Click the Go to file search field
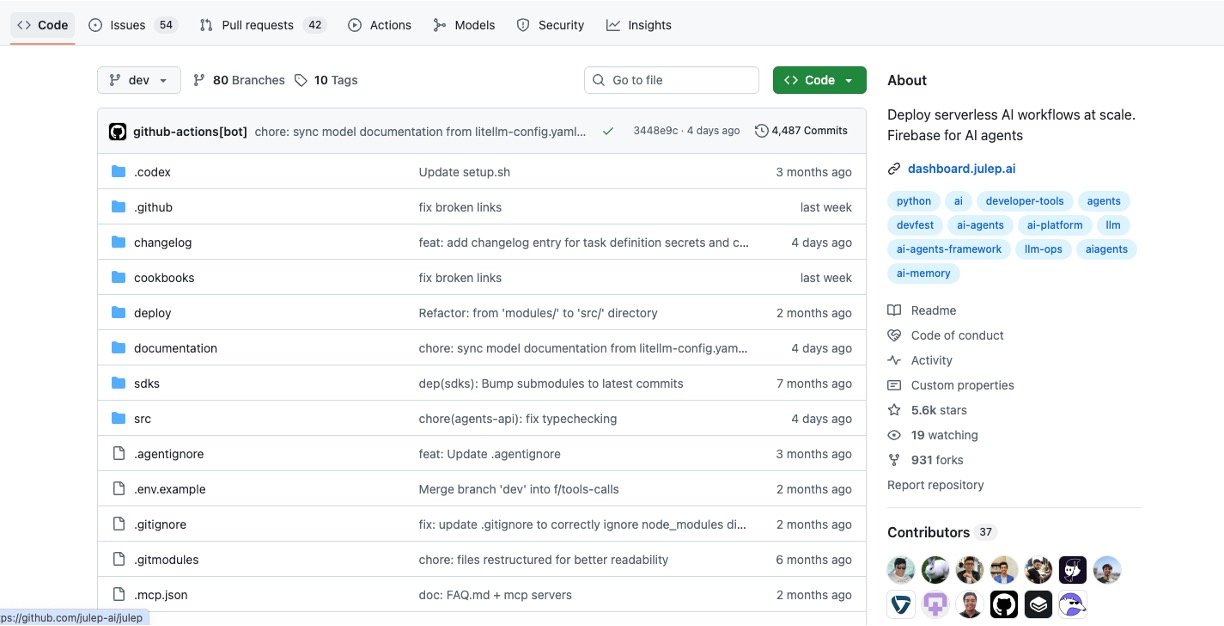Viewport: 1224px width, 626px height. coord(672,80)
